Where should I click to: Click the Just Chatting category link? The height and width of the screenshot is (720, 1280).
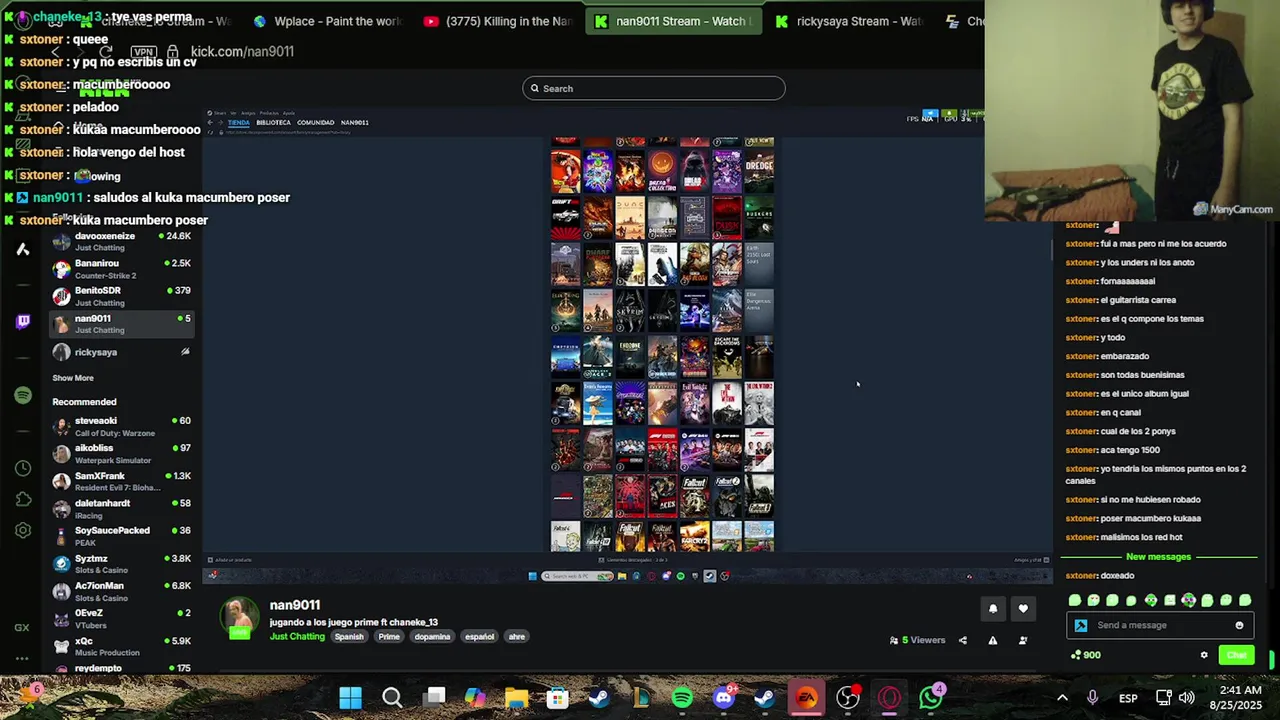click(297, 637)
